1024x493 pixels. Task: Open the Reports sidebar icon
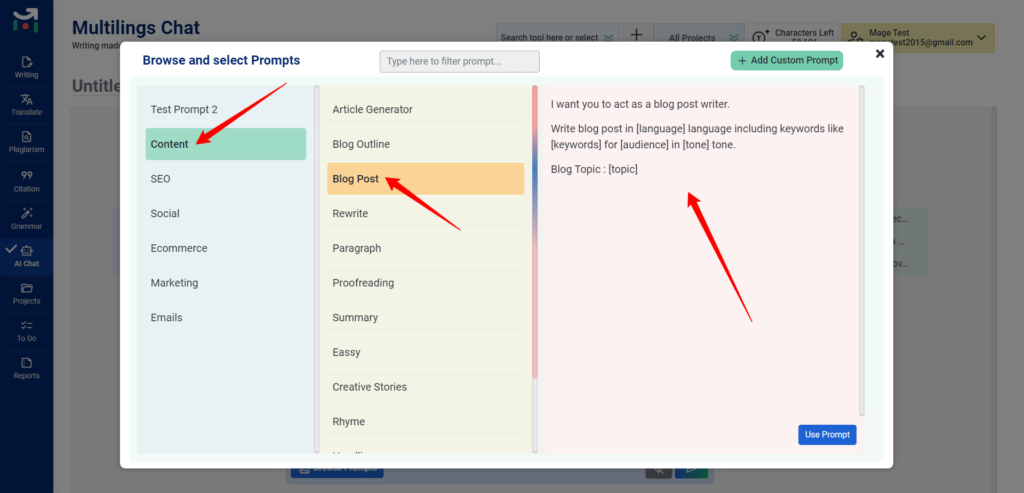(x=26, y=368)
